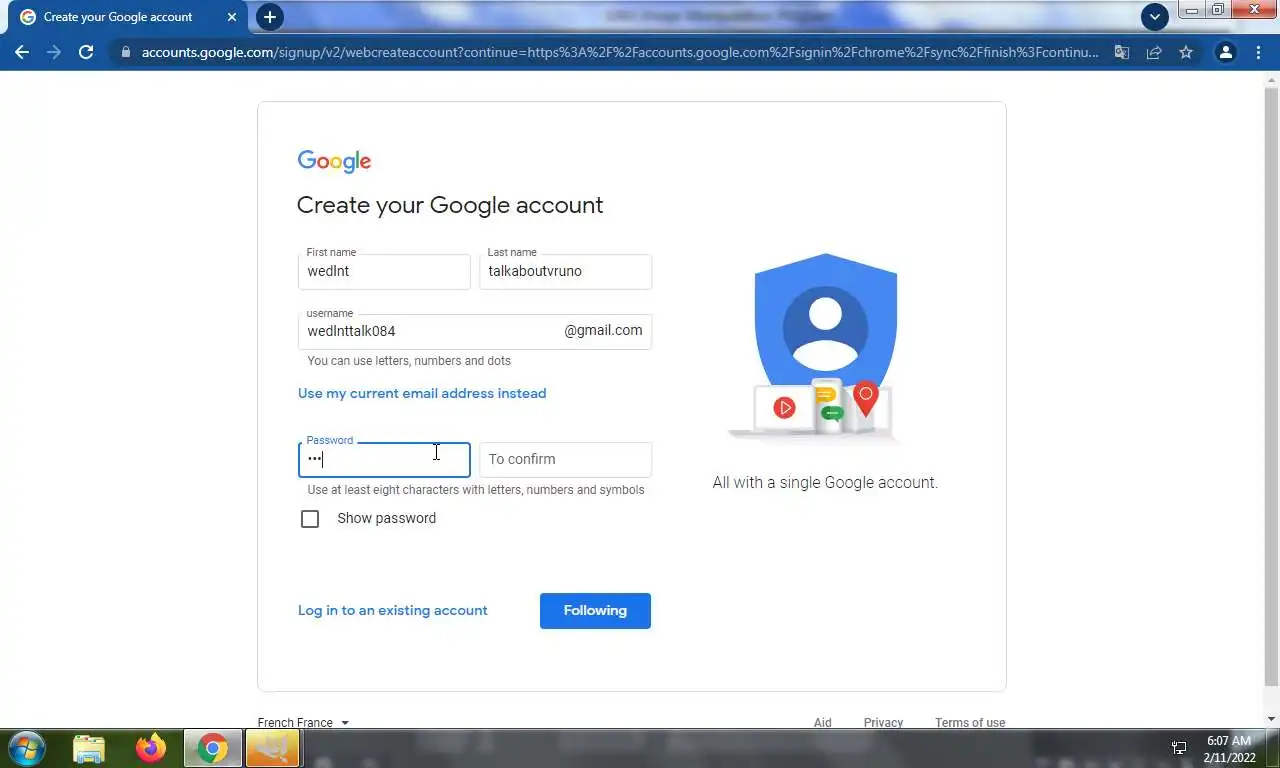
Task: Minimize the Chrome window
Action: point(1191,10)
